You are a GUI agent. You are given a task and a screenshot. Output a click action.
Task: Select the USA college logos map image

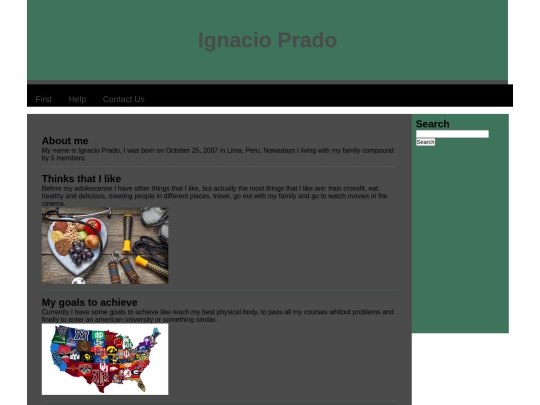click(x=105, y=359)
